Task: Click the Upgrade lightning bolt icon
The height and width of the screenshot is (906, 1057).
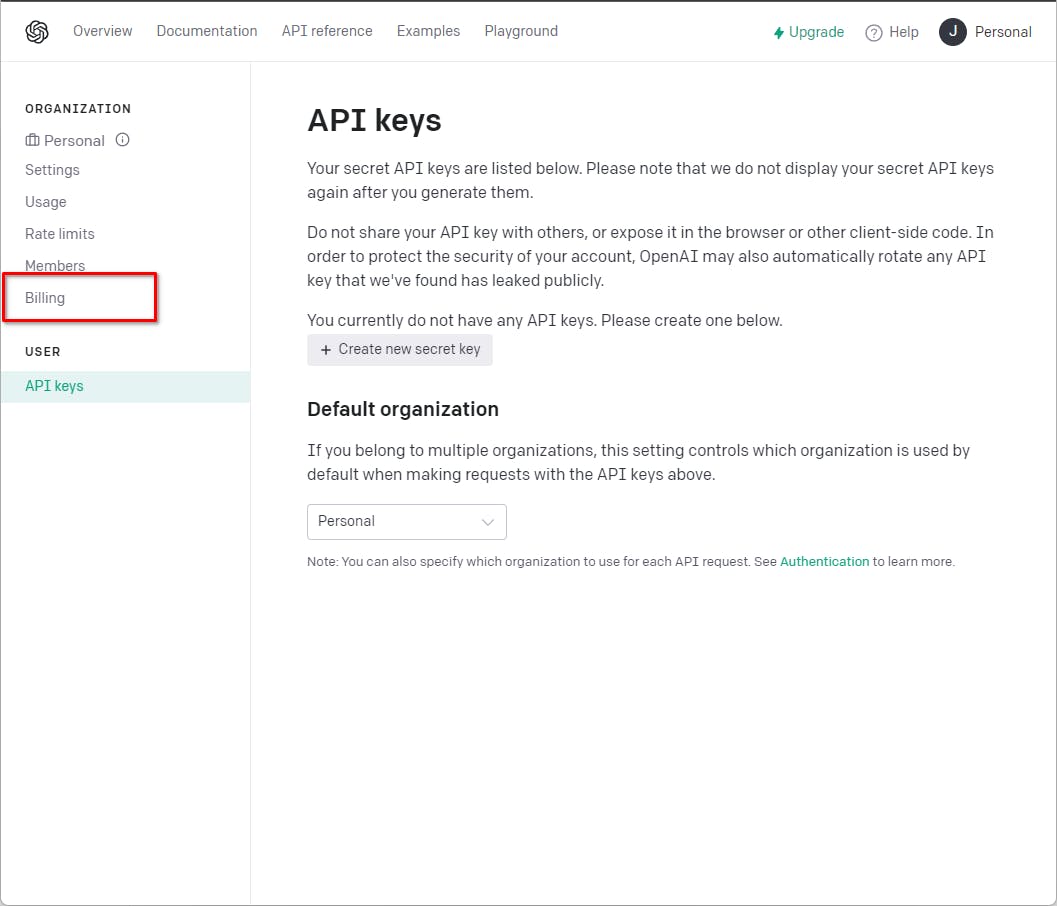Action: 779,32
